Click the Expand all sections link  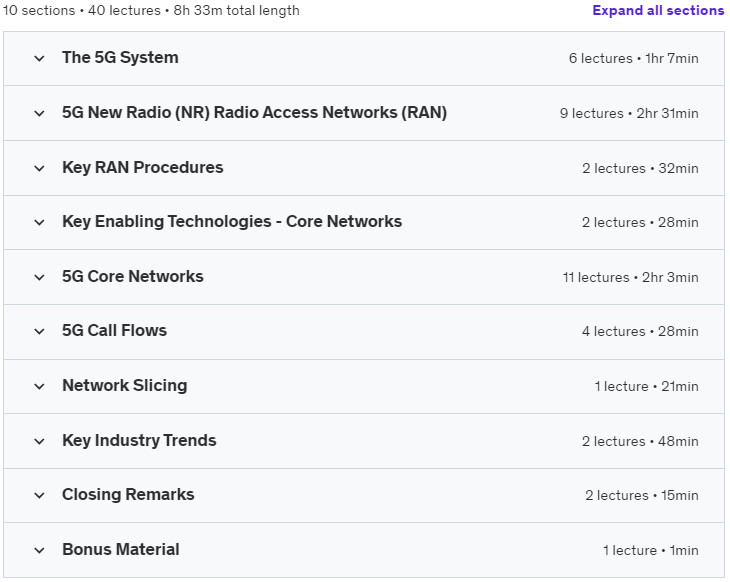pos(658,10)
